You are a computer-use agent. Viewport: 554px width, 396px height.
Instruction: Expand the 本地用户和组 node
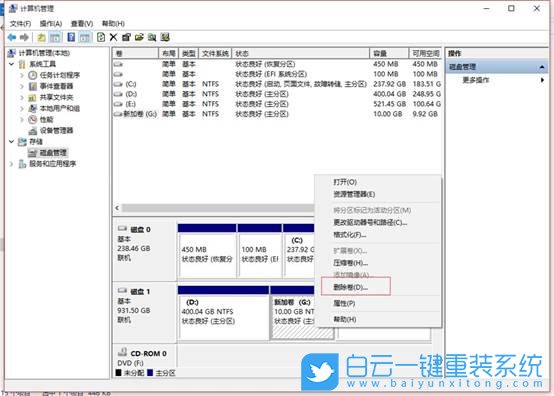click(x=22, y=108)
